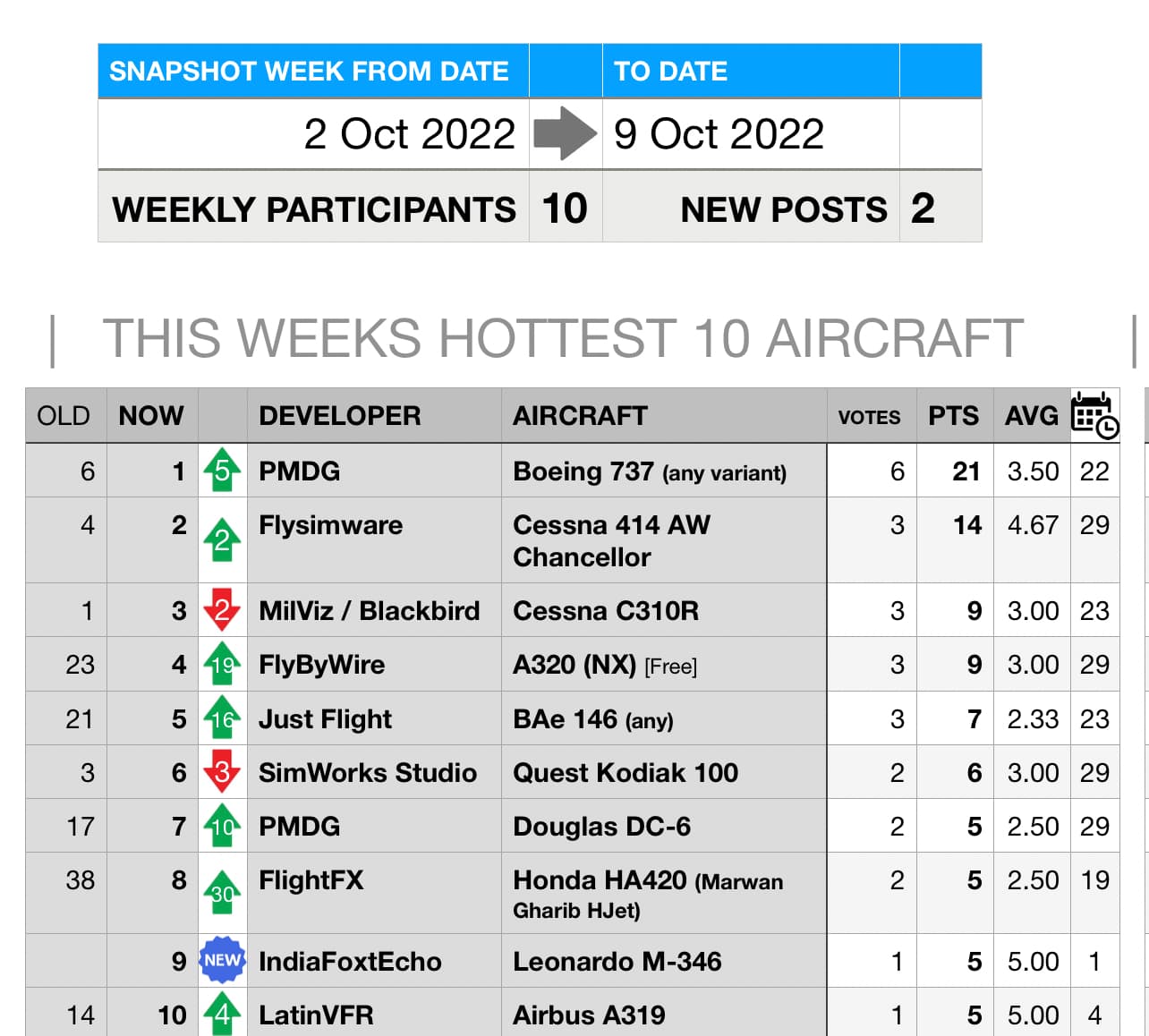Viewport: 1149px width, 1036px height.
Task: Click the green up-16 arrow beside Just Flight
Action: [222, 718]
